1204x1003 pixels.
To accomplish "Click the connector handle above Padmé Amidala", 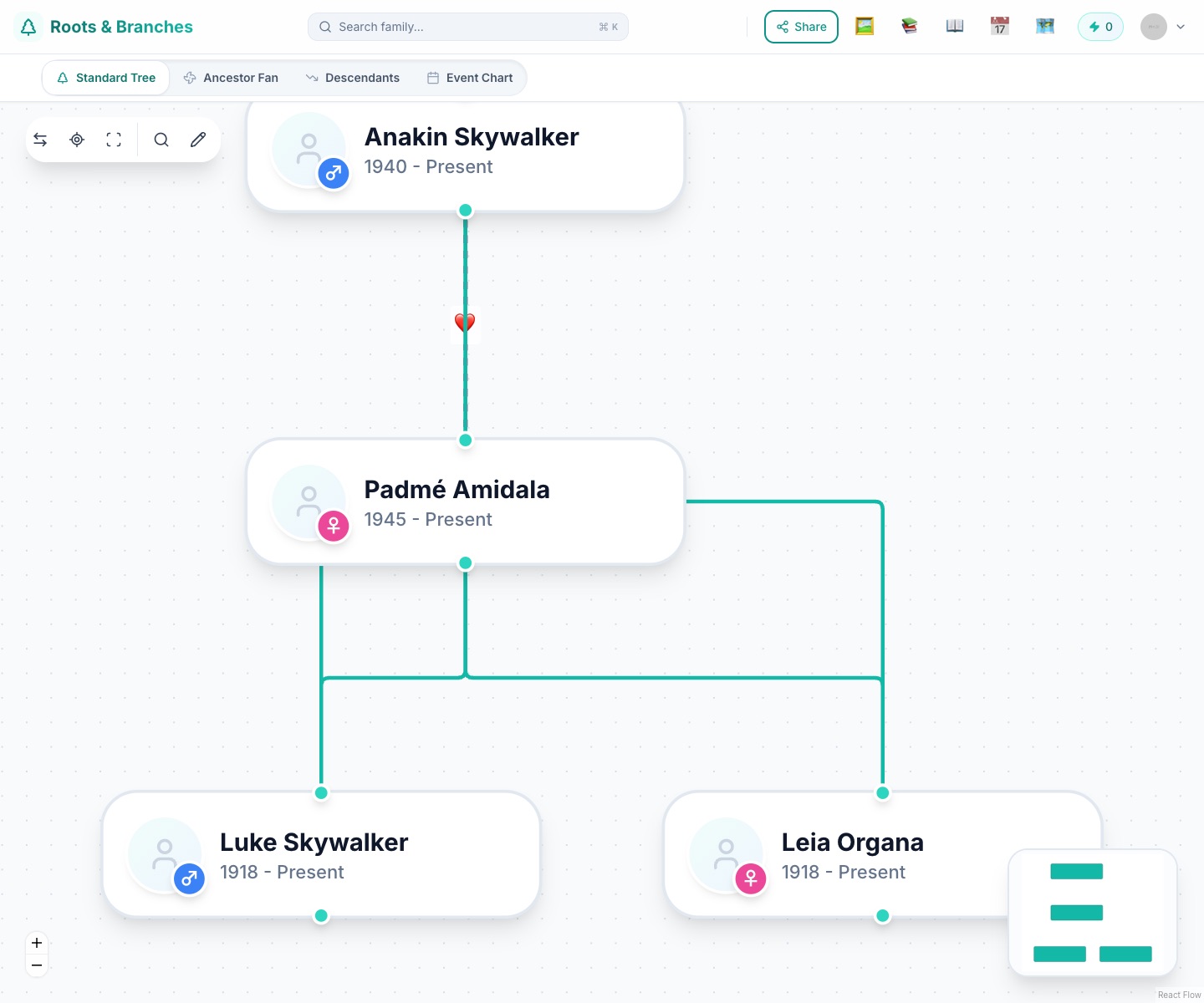I will point(466,440).
